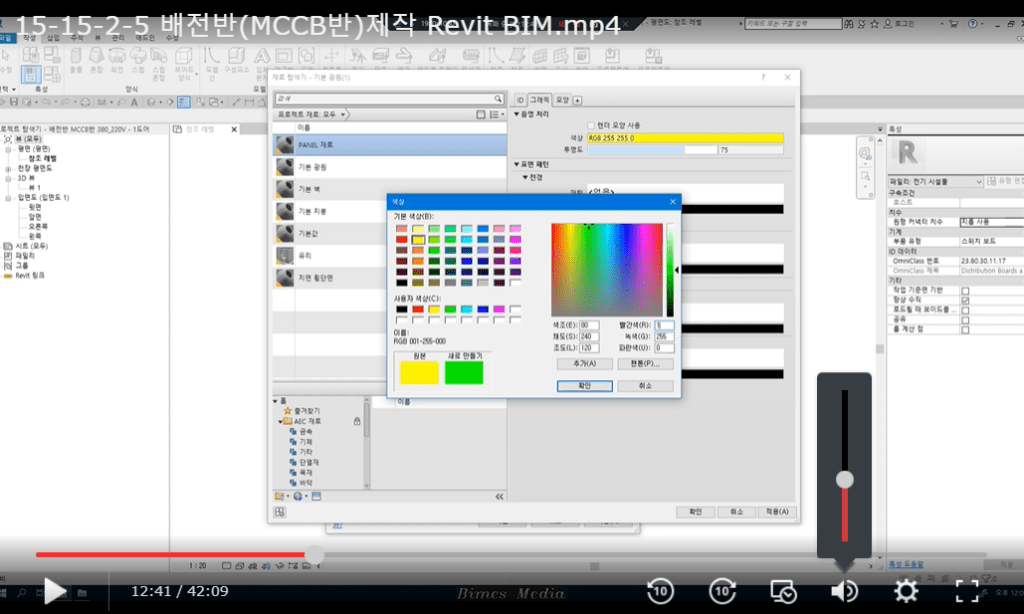This screenshot has width=1024, height=614.
Task: Select the 금속 category in AEC library
Action: [x=306, y=432]
